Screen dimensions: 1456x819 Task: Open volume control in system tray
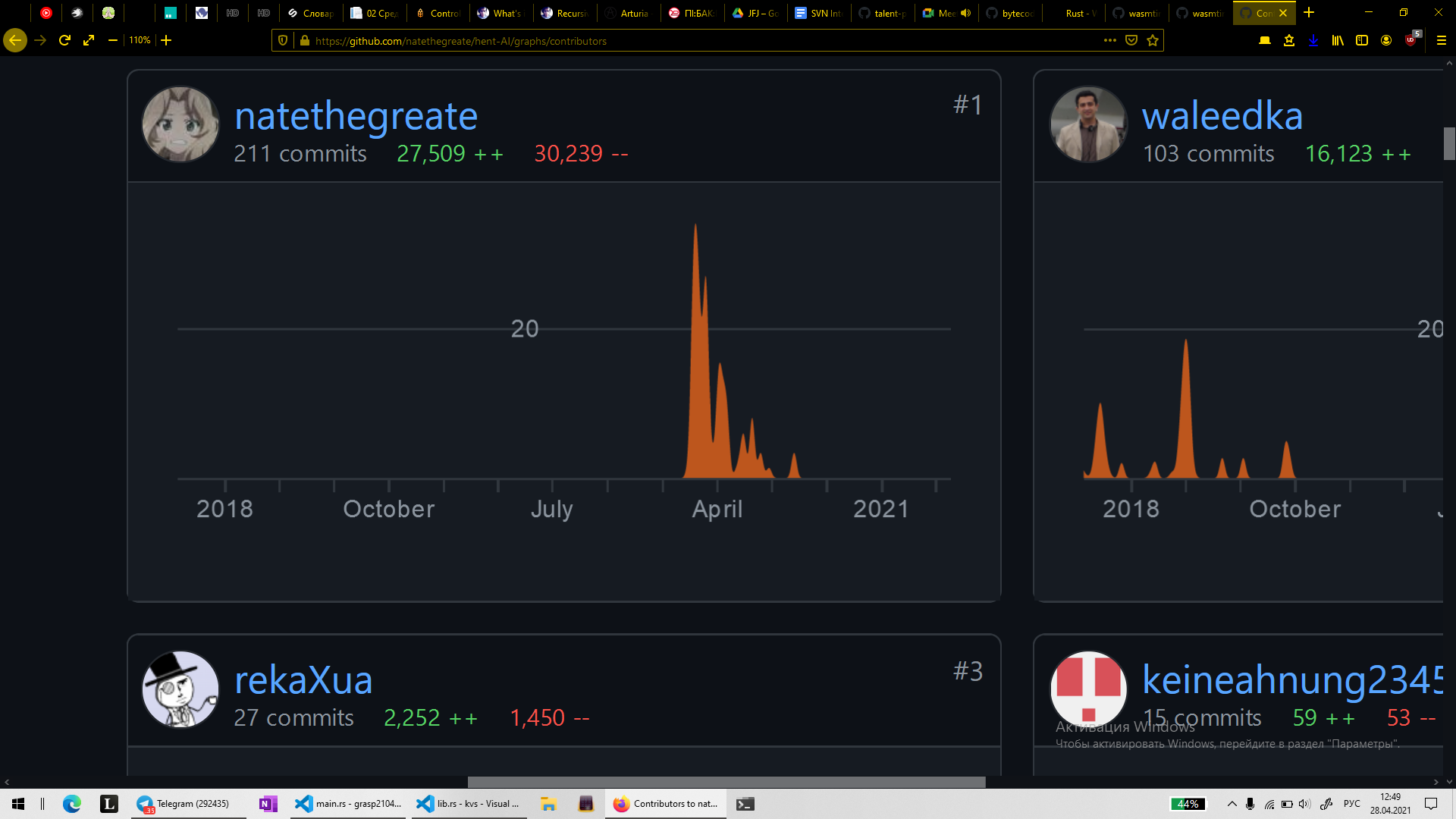[1304, 804]
